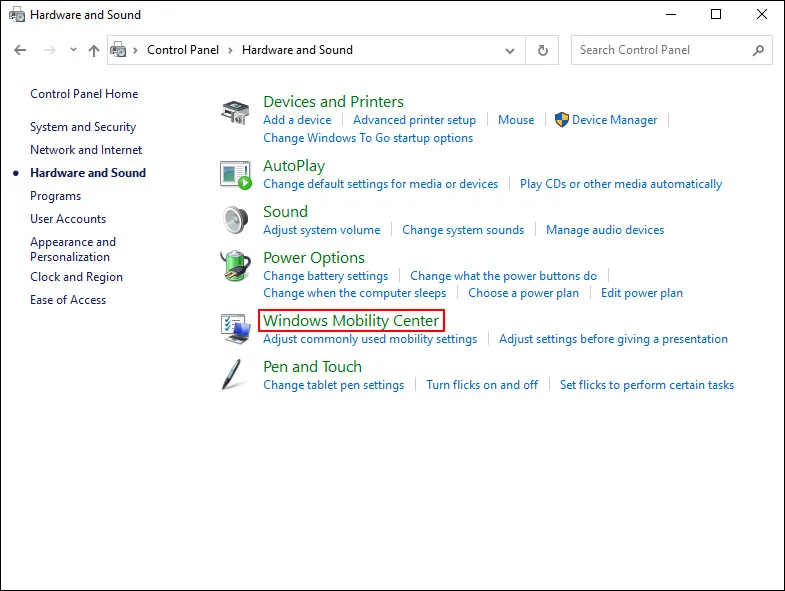
Task: Click Choose a power plan
Action: pos(523,293)
